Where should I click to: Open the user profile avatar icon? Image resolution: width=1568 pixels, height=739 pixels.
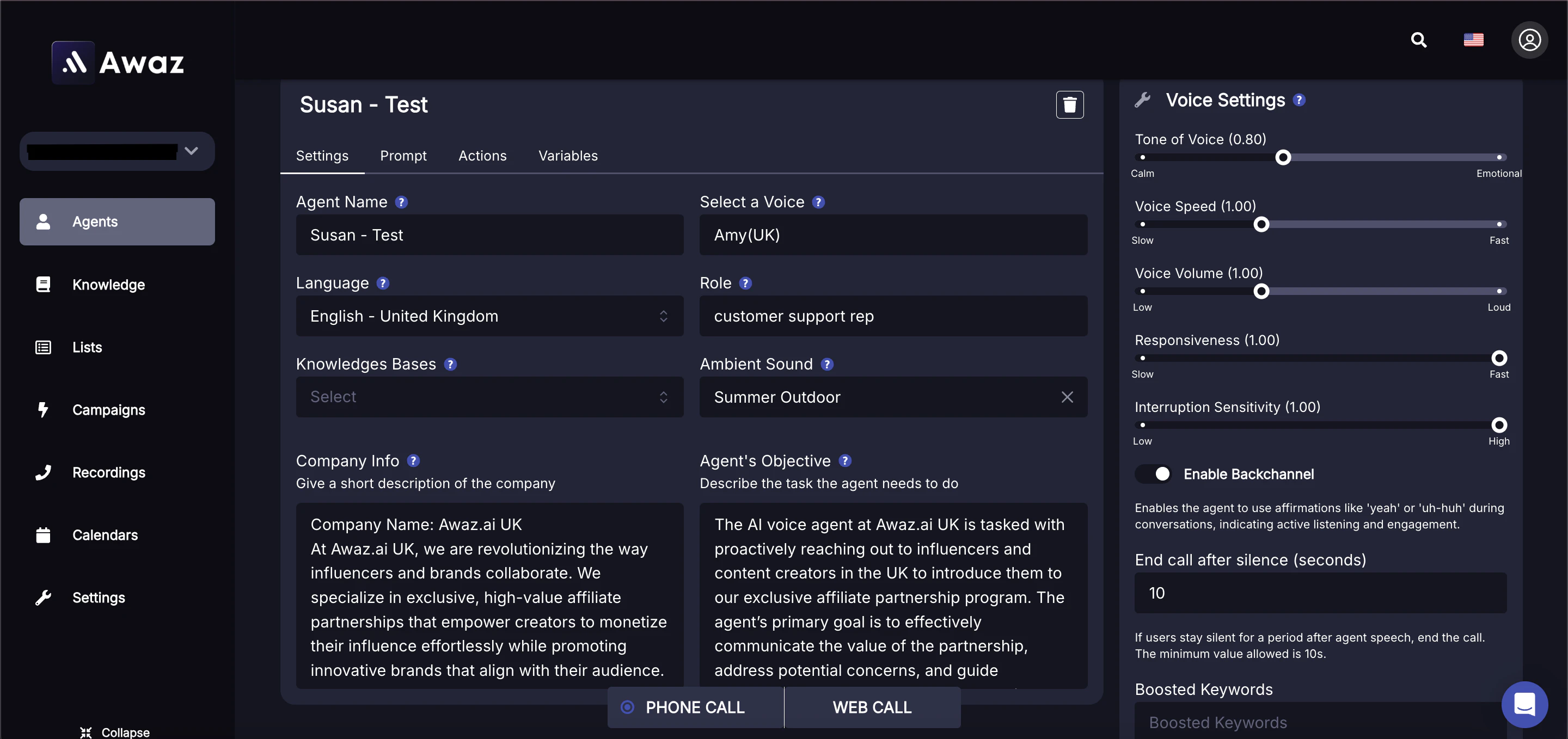1529,40
